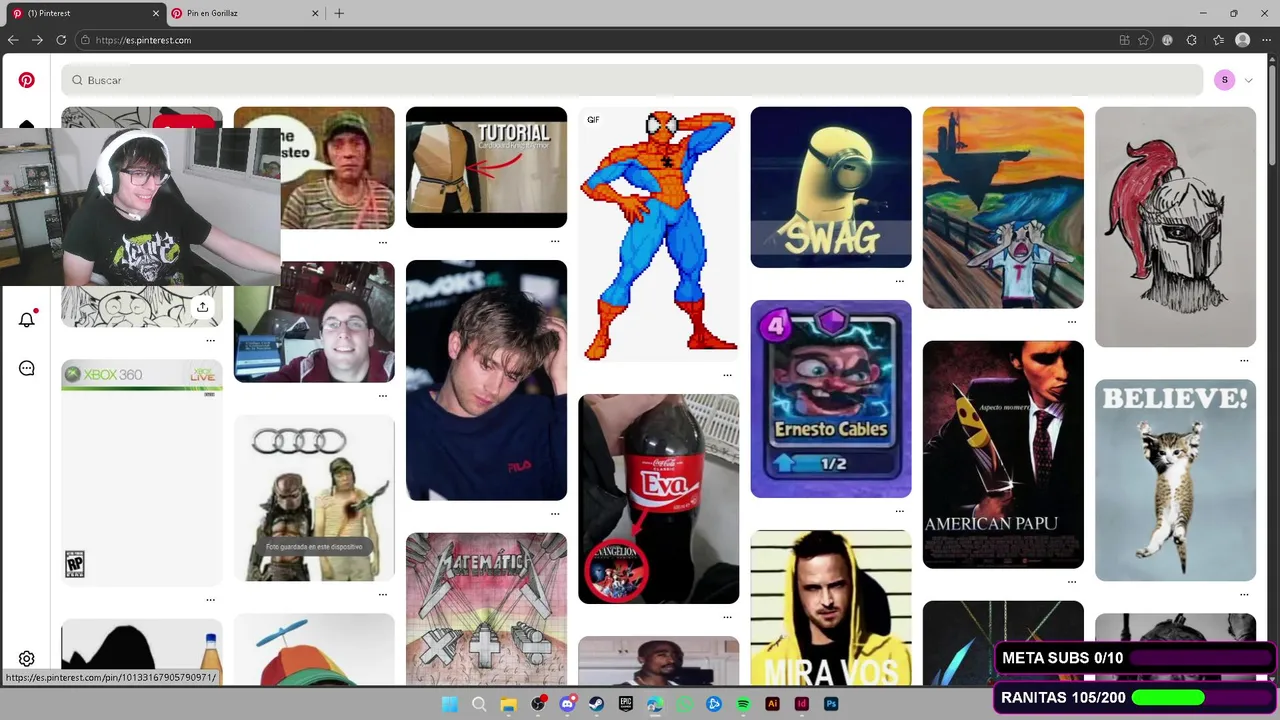1280x720 pixels.
Task: Open the split screen apps icon in address bar
Action: pyautogui.click(x=1124, y=40)
